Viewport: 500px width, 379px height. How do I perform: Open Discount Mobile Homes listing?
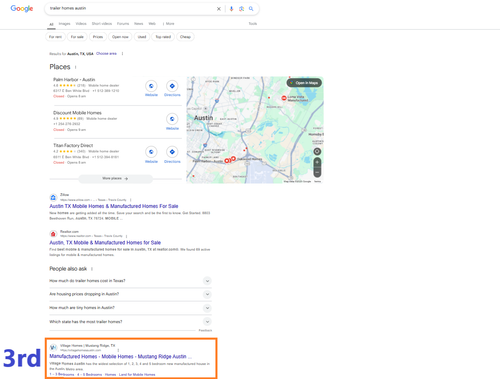77,113
